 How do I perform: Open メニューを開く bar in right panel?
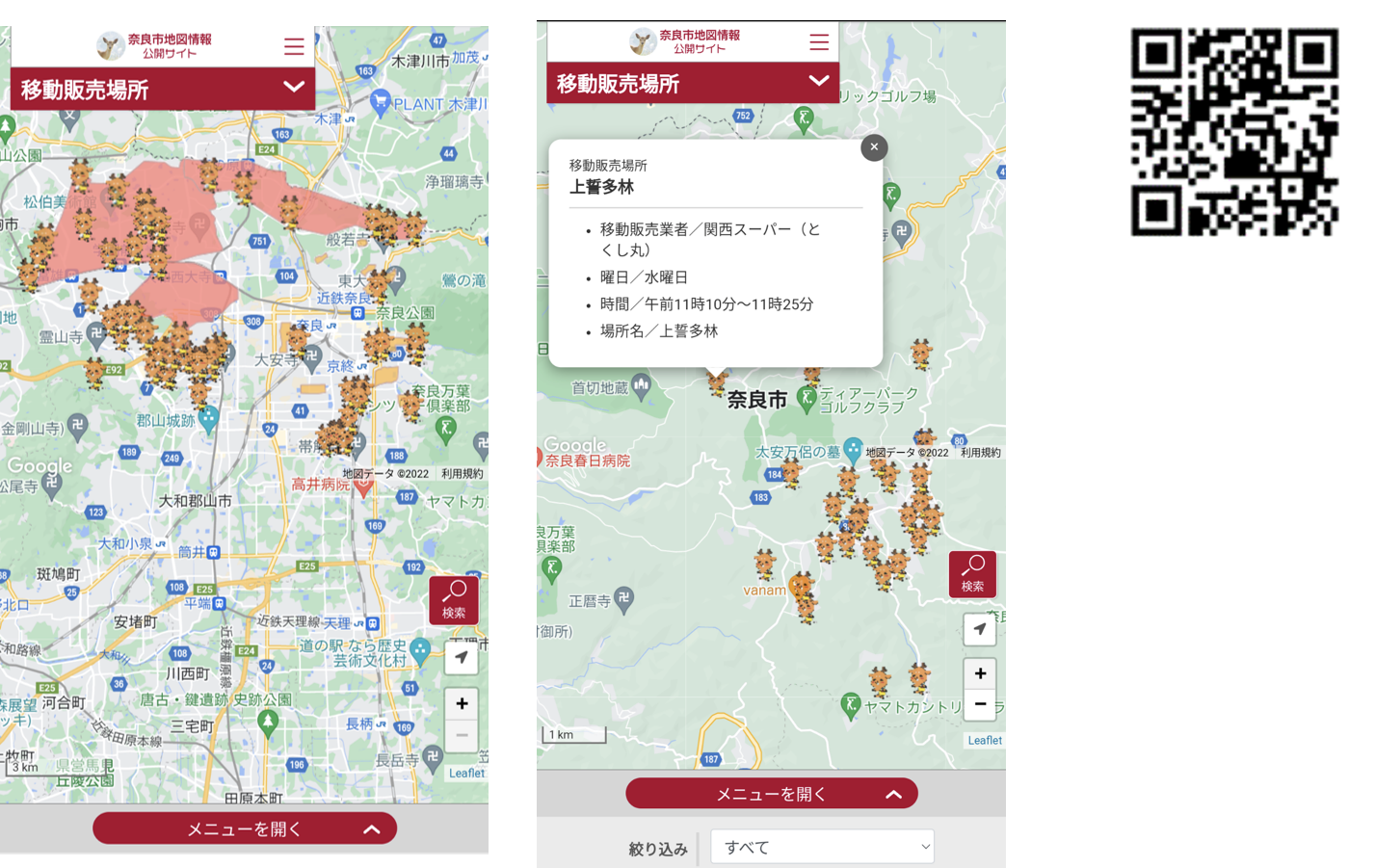pos(772,794)
